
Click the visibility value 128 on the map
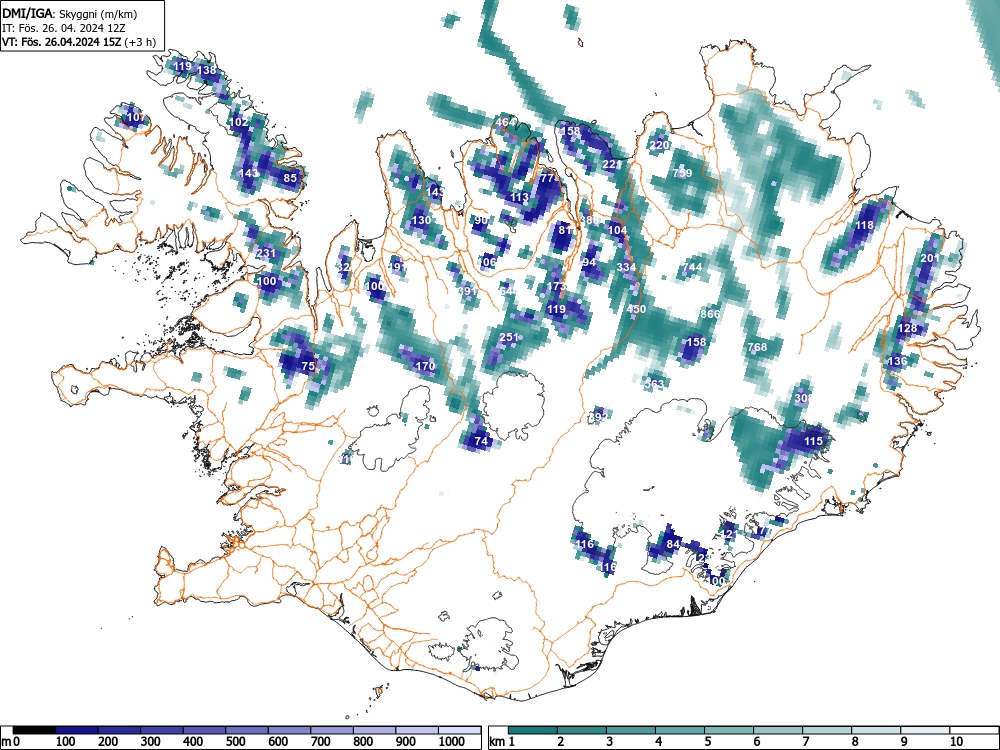[907, 328]
